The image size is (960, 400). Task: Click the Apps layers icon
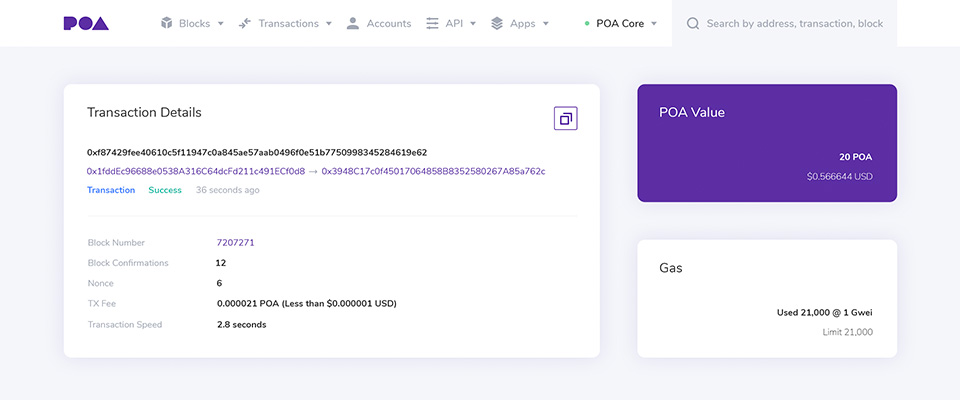(497, 23)
